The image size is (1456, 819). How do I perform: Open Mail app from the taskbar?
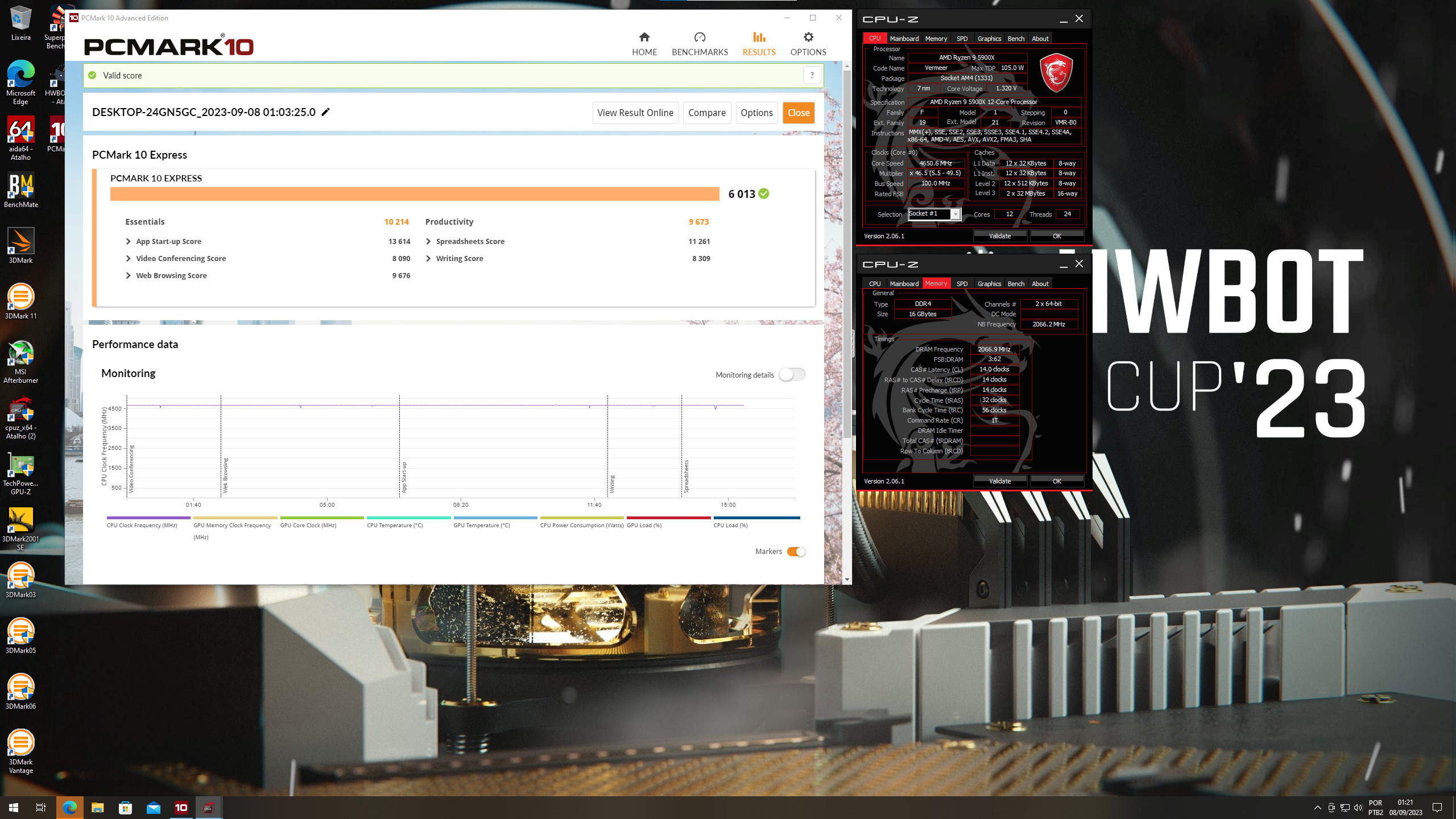(x=153, y=808)
